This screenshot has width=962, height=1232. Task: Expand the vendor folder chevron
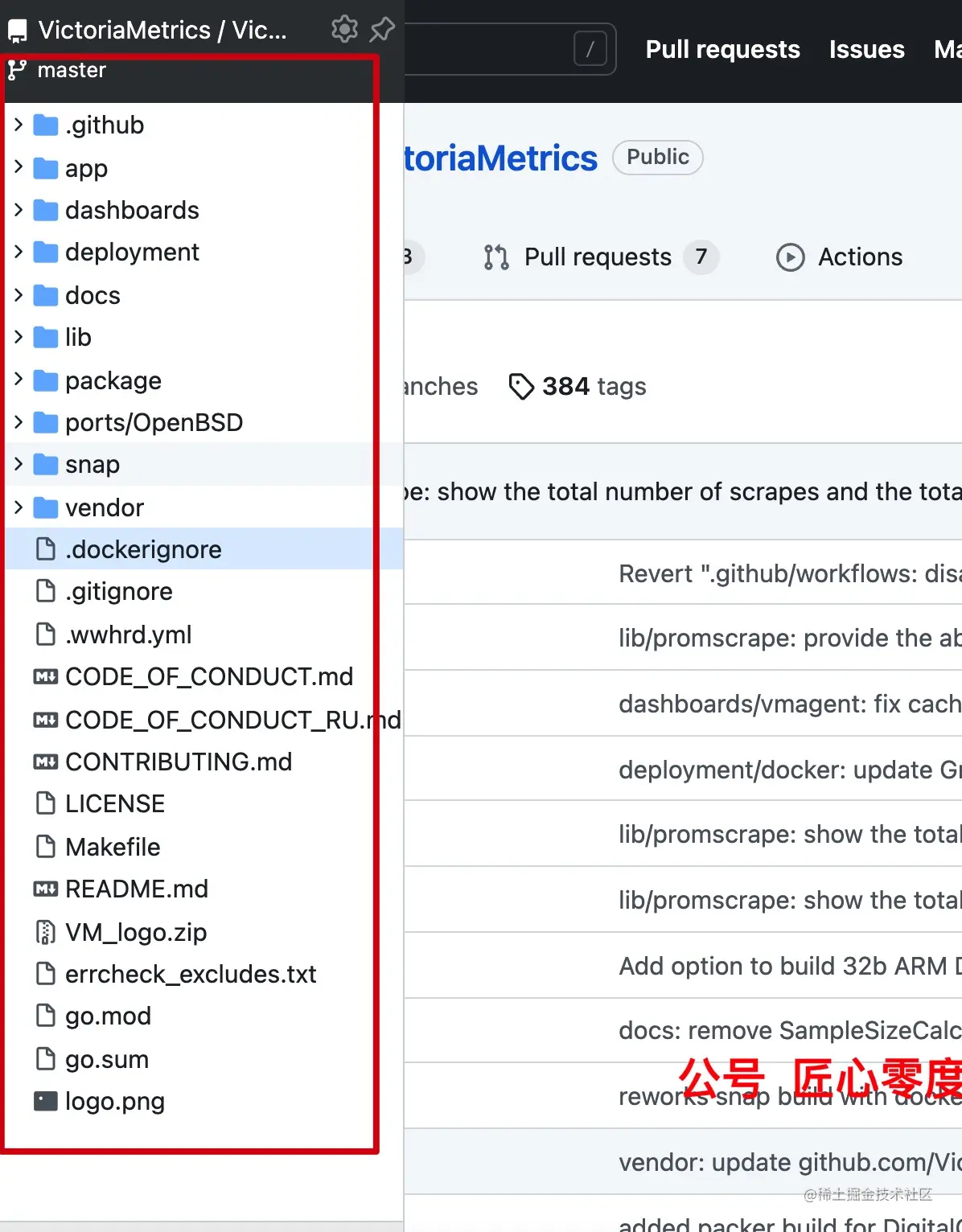(x=18, y=507)
